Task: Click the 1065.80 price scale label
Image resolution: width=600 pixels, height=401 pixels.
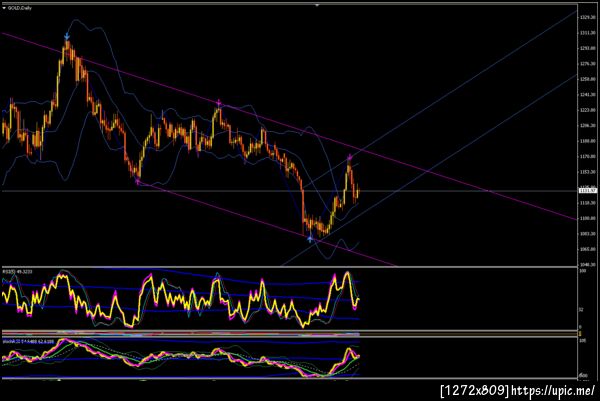Action: coord(588,249)
